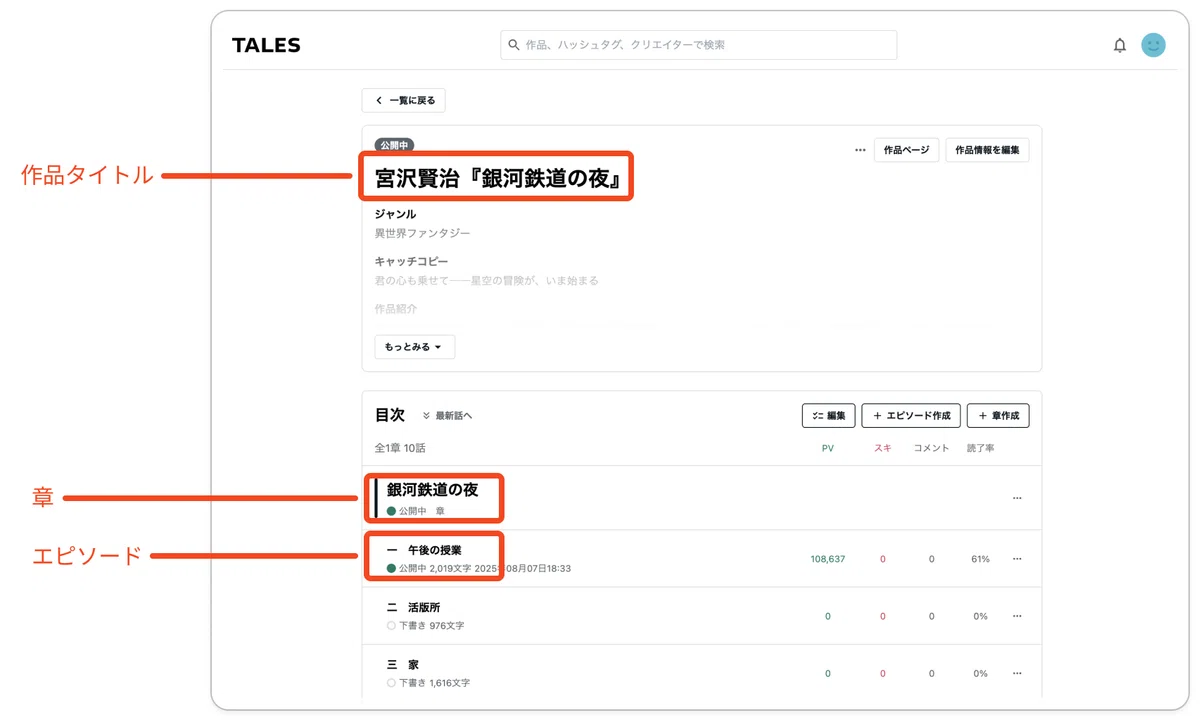Click エピソード作成 button

click(911, 416)
